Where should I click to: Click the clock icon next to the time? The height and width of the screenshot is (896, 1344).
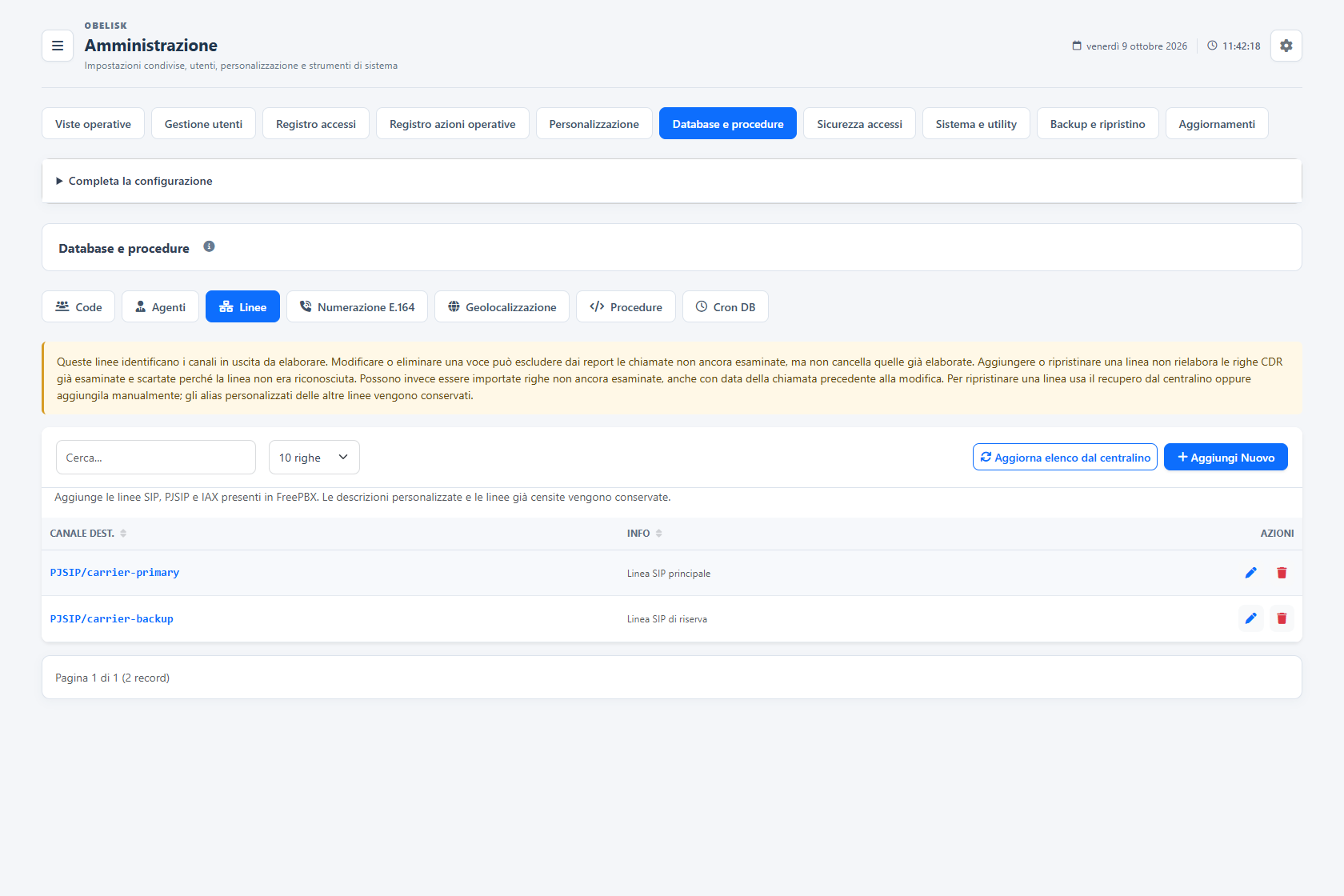pyautogui.click(x=1212, y=46)
